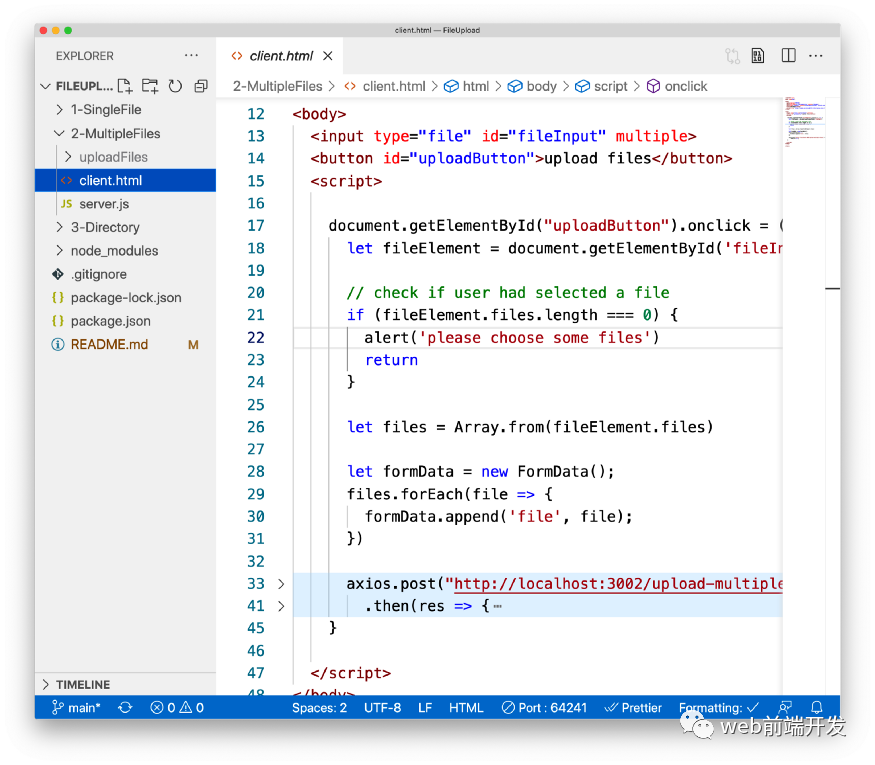Open server.js from the file tree
This screenshot has height=765, width=875.
coord(125,204)
